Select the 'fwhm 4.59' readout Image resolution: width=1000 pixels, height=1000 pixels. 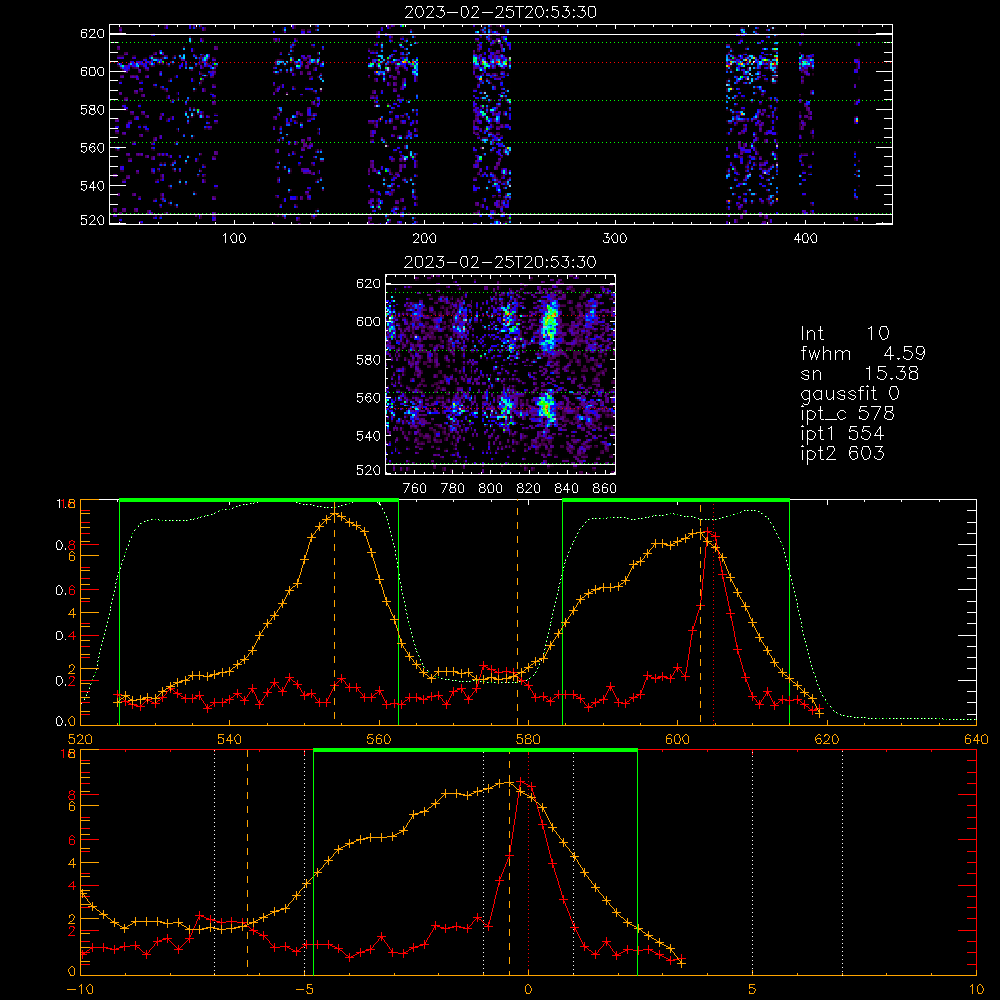(862, 353)
